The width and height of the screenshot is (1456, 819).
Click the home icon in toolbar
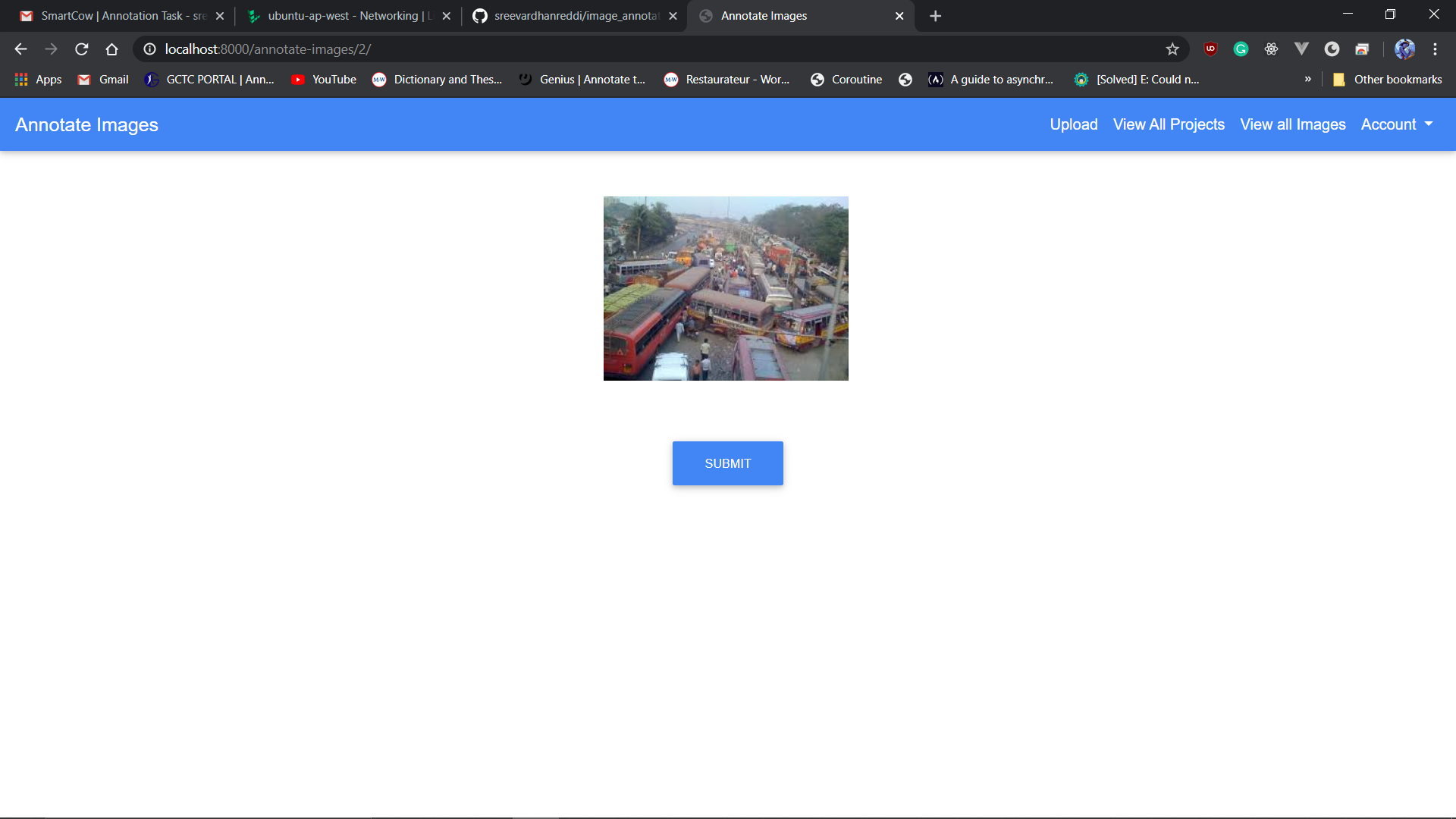111,49
